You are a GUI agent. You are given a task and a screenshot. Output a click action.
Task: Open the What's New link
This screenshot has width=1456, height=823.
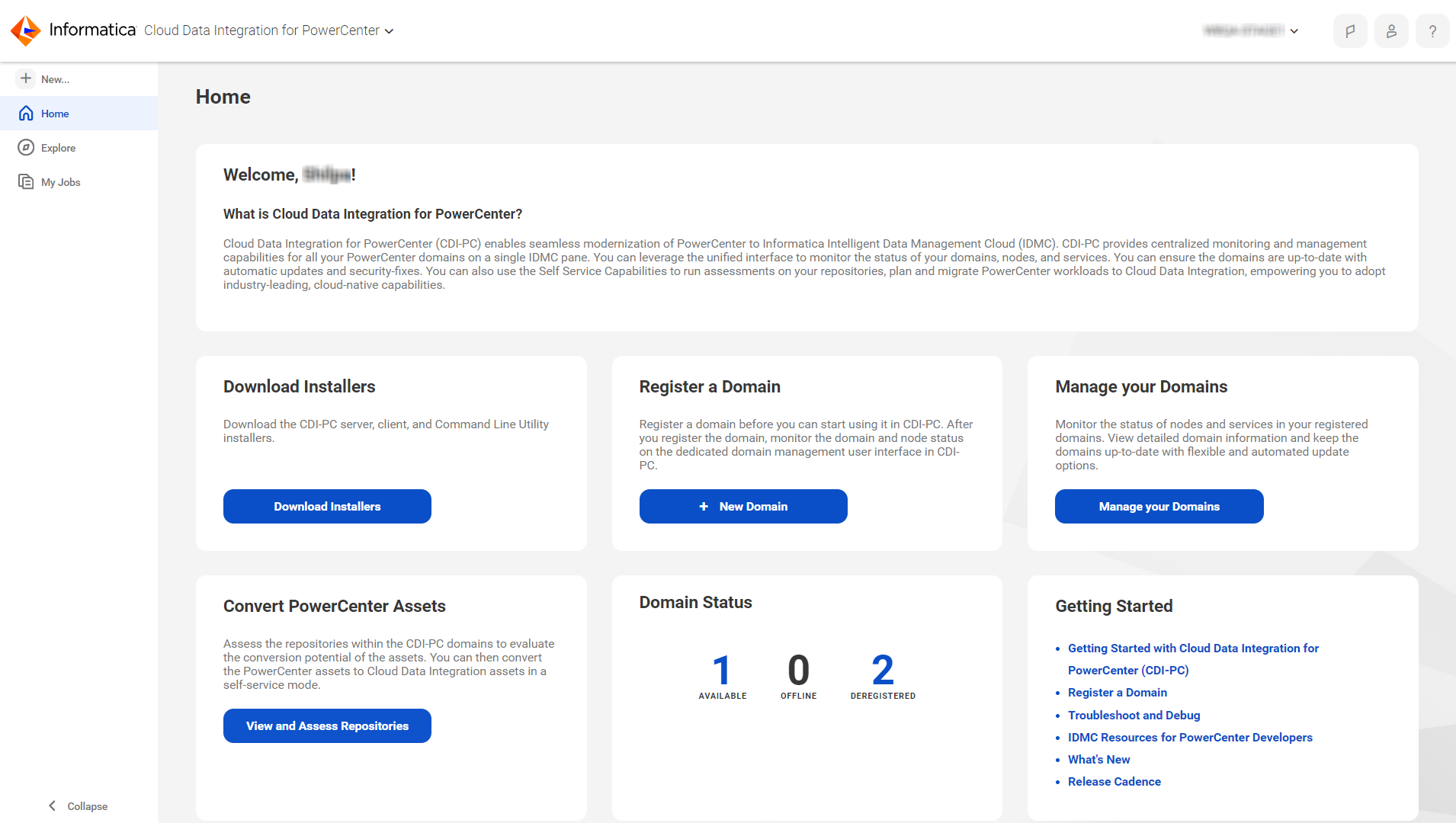coord(1098,760)
